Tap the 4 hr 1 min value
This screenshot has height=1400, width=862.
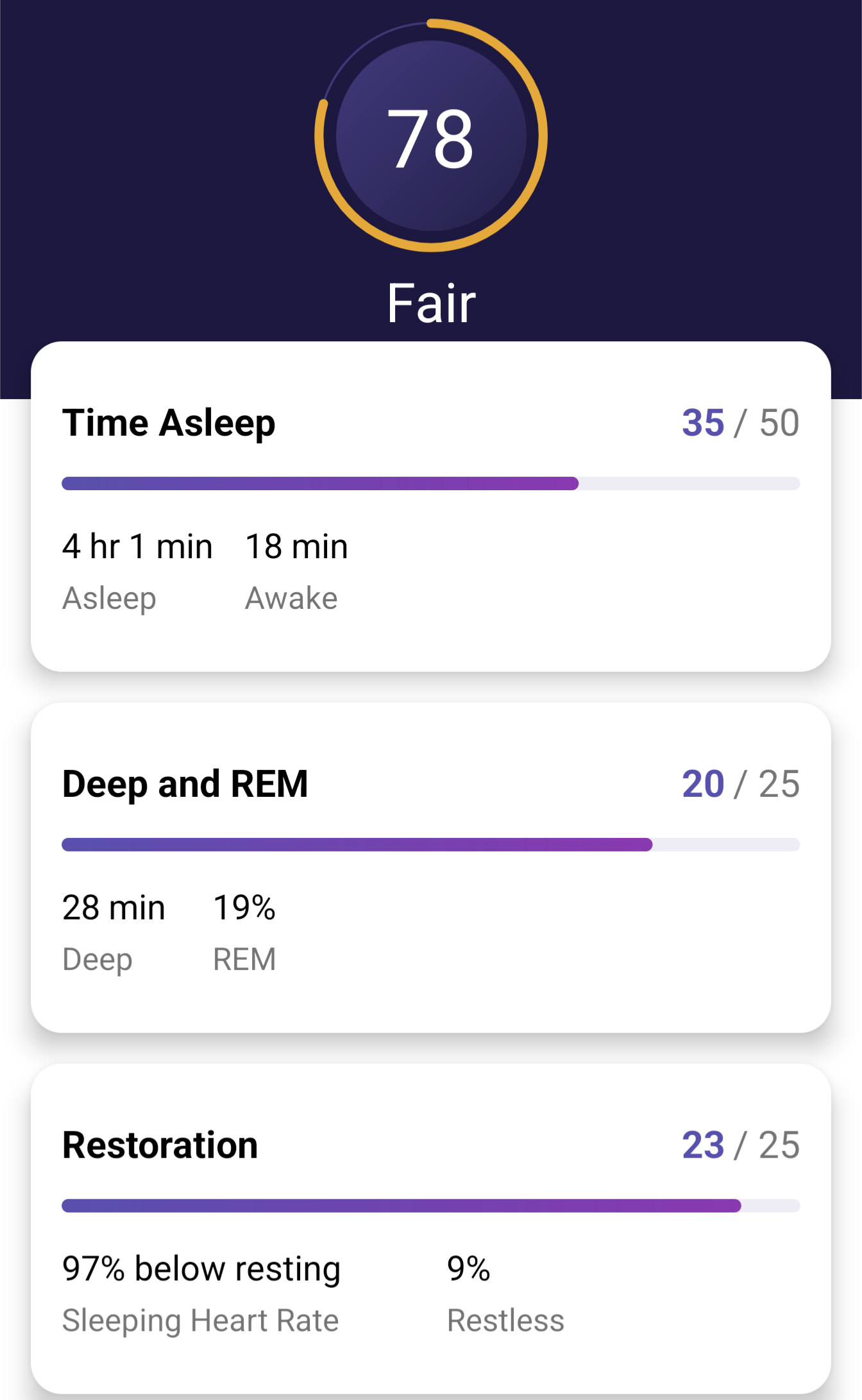click(x=137, y=547)
